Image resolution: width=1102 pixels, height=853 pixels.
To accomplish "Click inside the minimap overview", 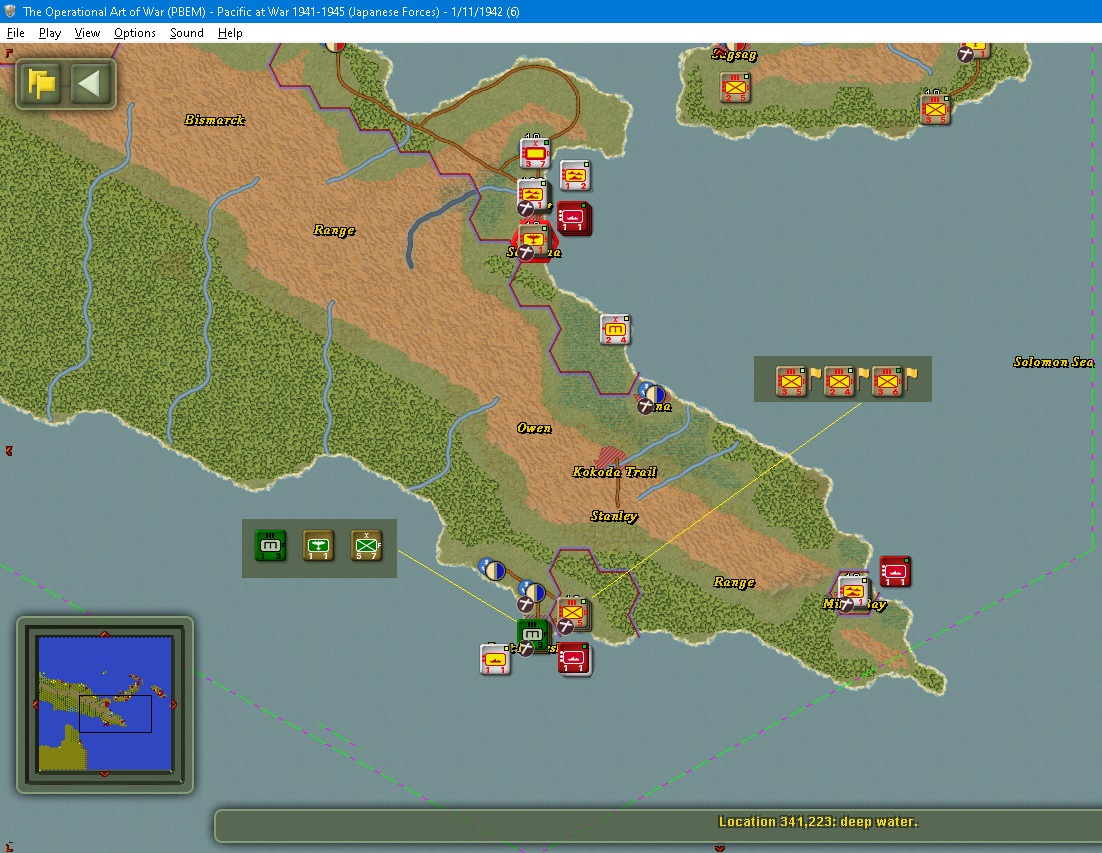I will click(x=105, y=704).
